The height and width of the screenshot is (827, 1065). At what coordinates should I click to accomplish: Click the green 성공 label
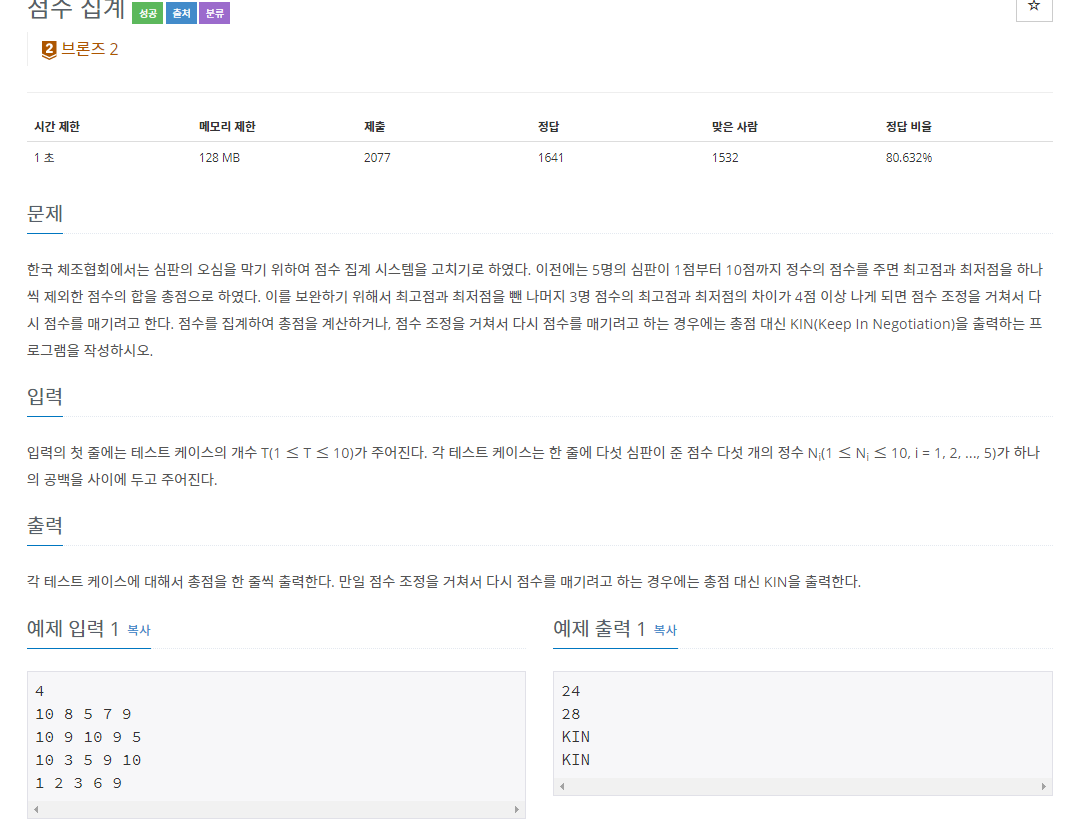[147, 13]
